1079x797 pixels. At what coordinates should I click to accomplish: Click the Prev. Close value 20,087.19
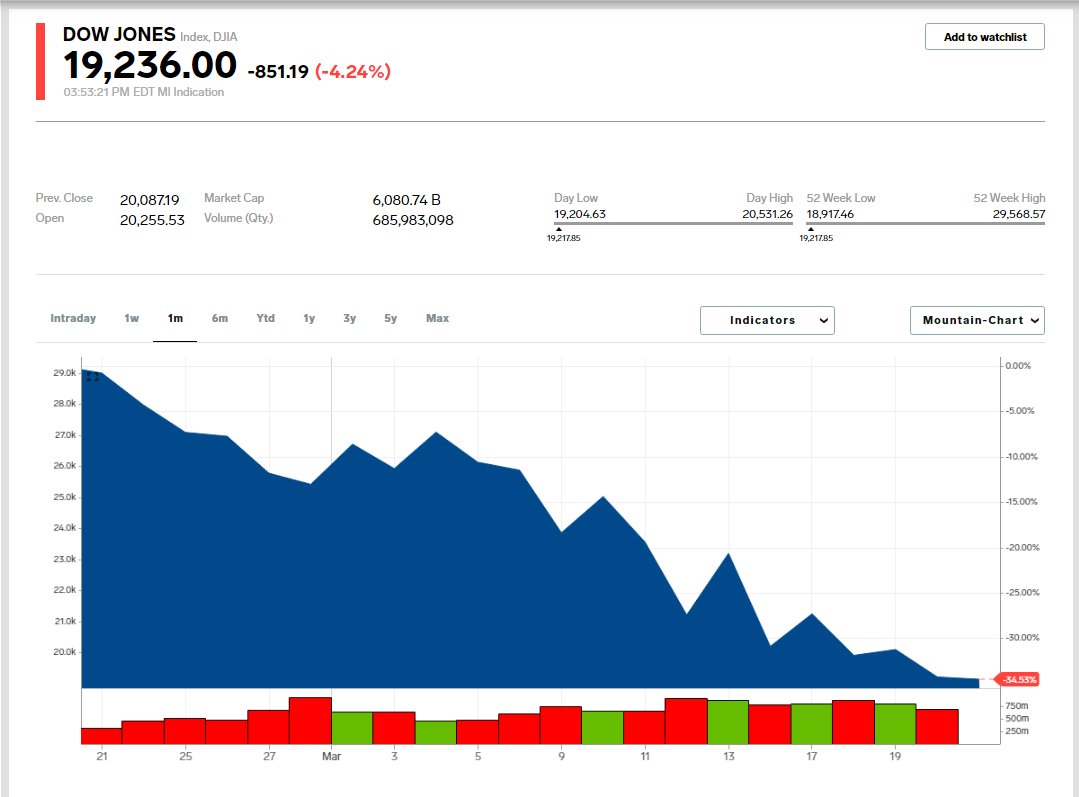pos(149,200)
